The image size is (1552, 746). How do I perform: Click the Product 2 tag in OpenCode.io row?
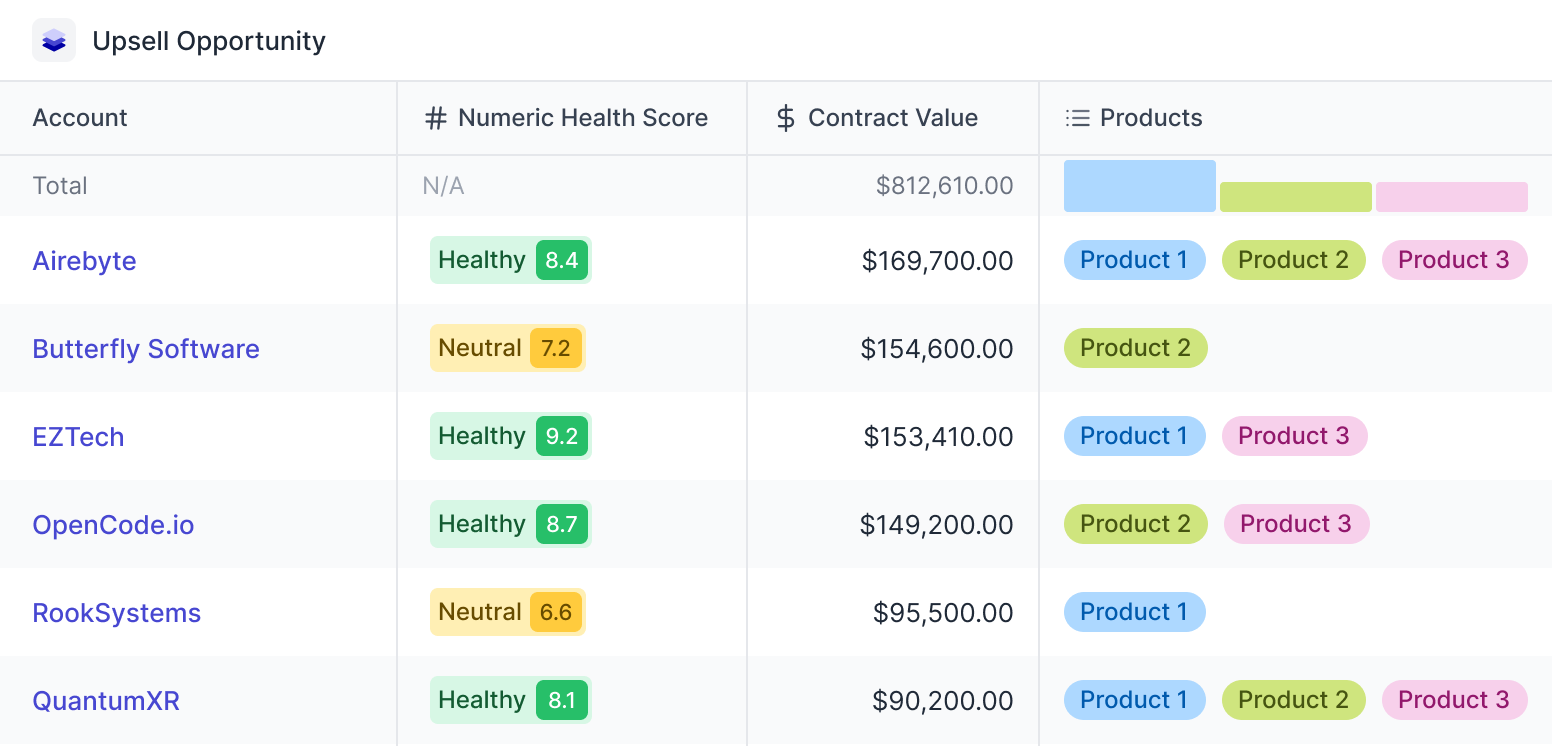[1135, 524]
